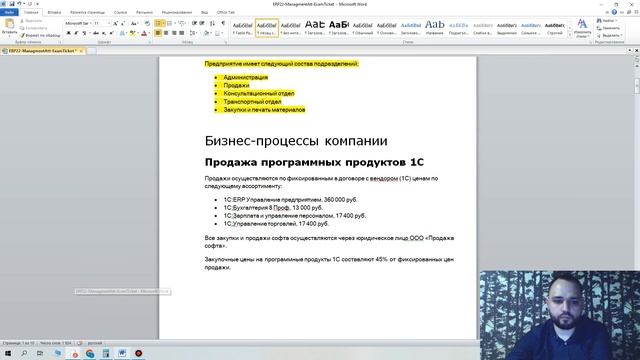Click the taskbar search magnifier icon
This screenshot has width=640, height=360.
tap(24, 353)
